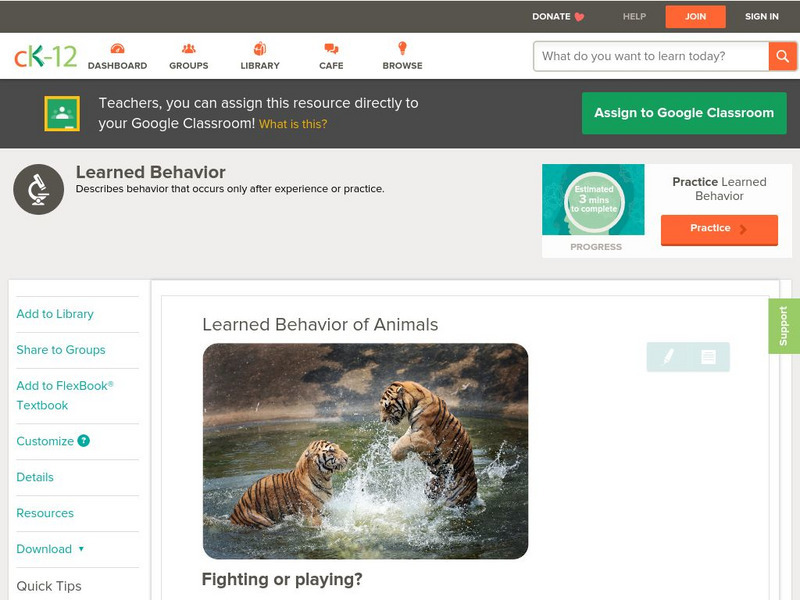Click the Download link text
Screen dimensions: 800x600
(x=44, y=549)
